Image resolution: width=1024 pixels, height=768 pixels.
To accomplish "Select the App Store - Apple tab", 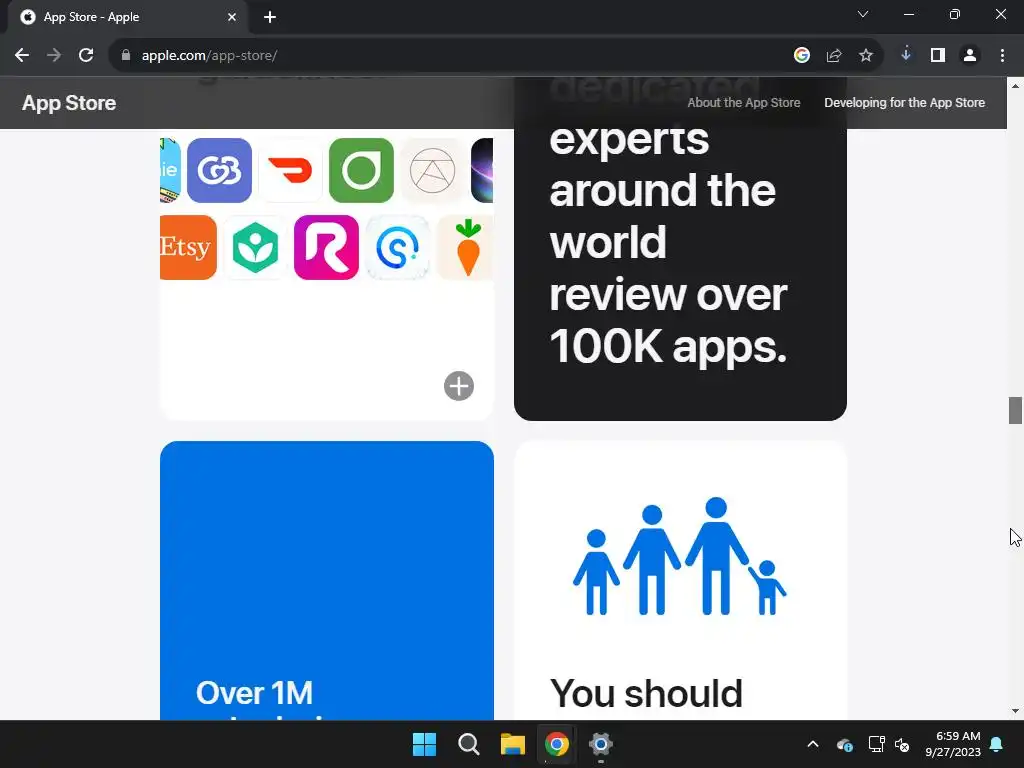I will pyautogui.click(x=128, y=17).
